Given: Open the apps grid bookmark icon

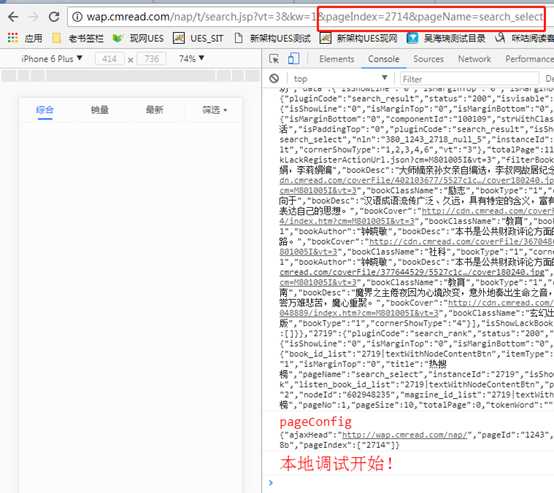Looking at the screenshot, I should coord(13,38).
